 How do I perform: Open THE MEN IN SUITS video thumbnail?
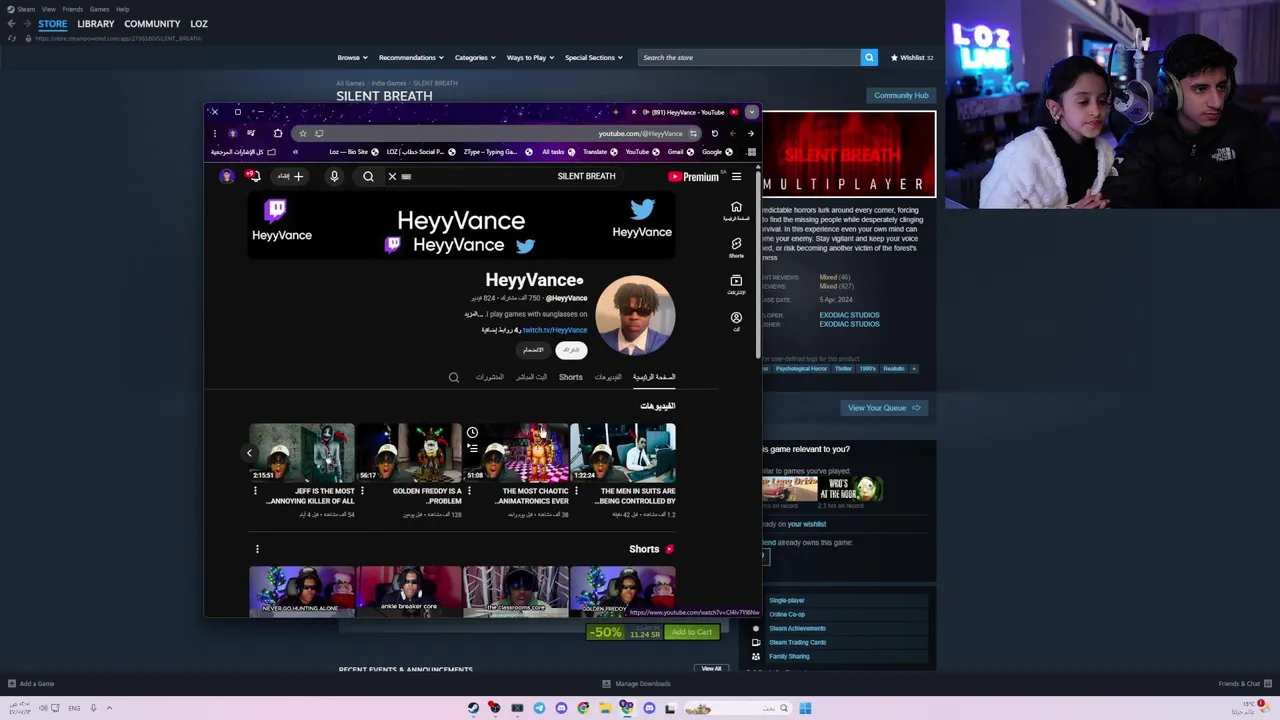coord(623,453)
